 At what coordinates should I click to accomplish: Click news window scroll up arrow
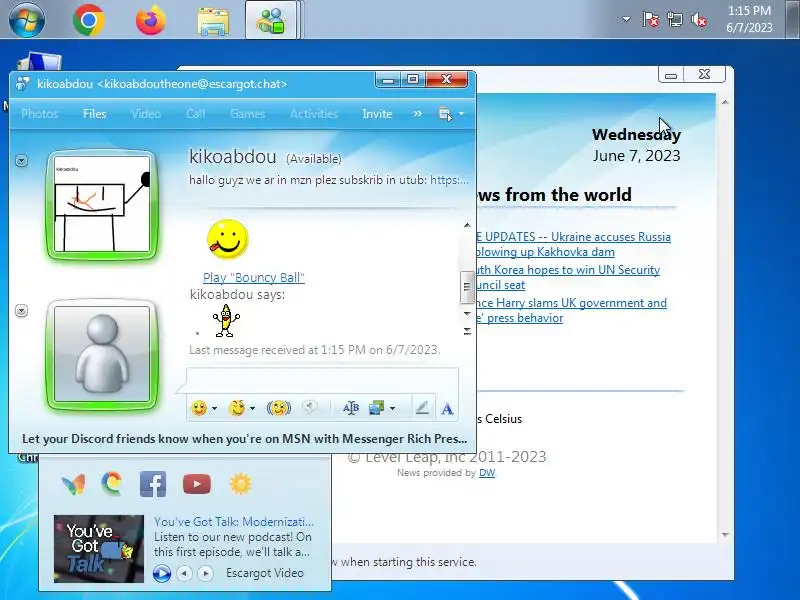click(x=725, y=102)
